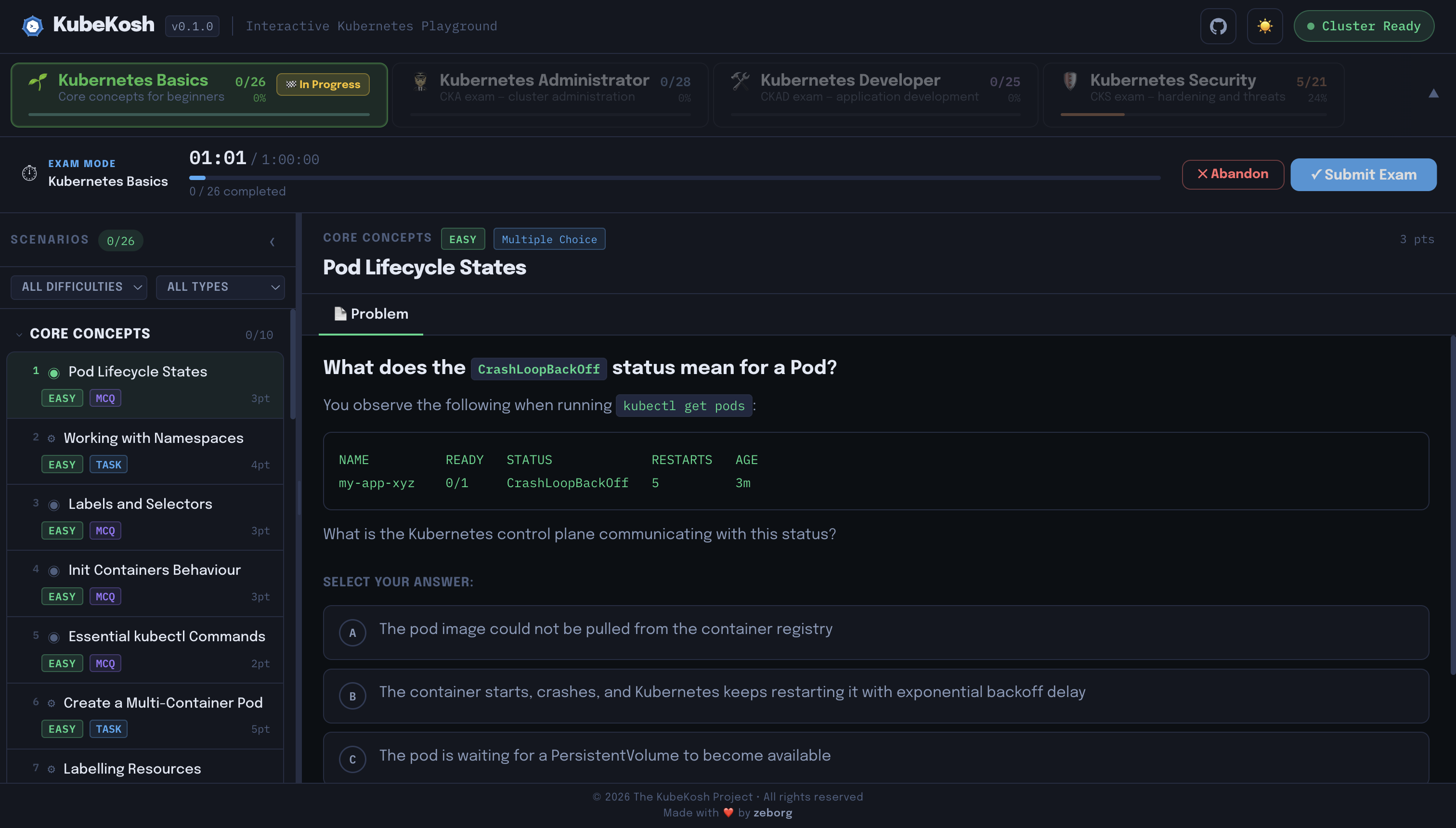Click the green radio icon beside Pod Lifecycle States
This screenshot has height=828, width=1456.
[54, 373]
